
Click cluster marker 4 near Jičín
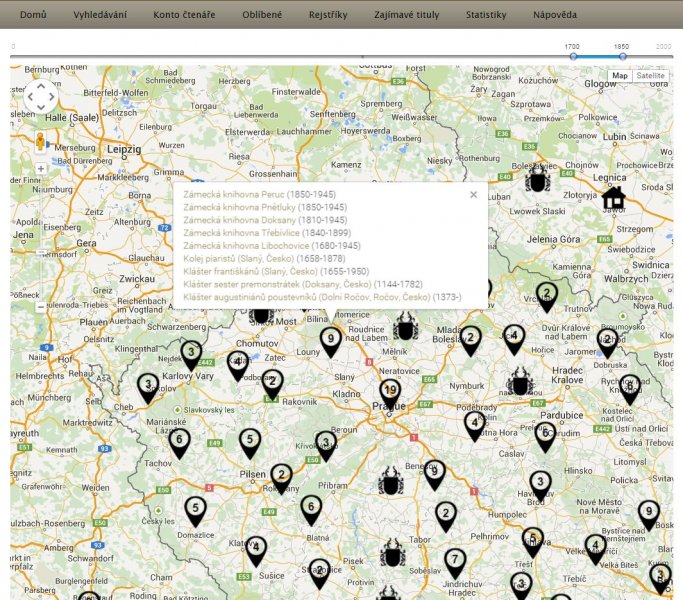coord(514,339)
